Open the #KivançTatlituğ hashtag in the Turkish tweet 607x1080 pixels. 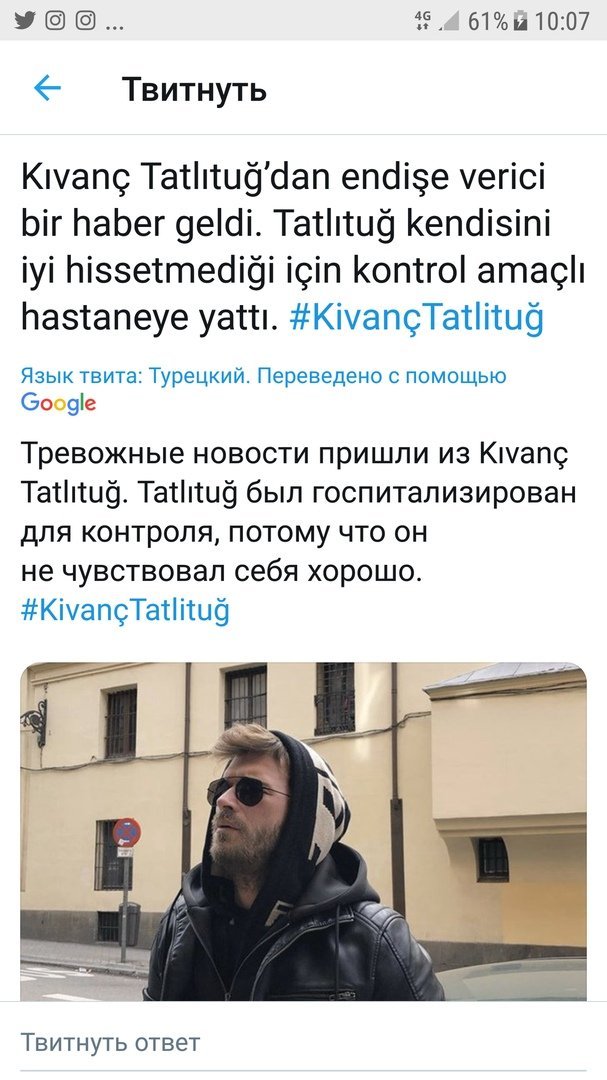click(417, 316)
